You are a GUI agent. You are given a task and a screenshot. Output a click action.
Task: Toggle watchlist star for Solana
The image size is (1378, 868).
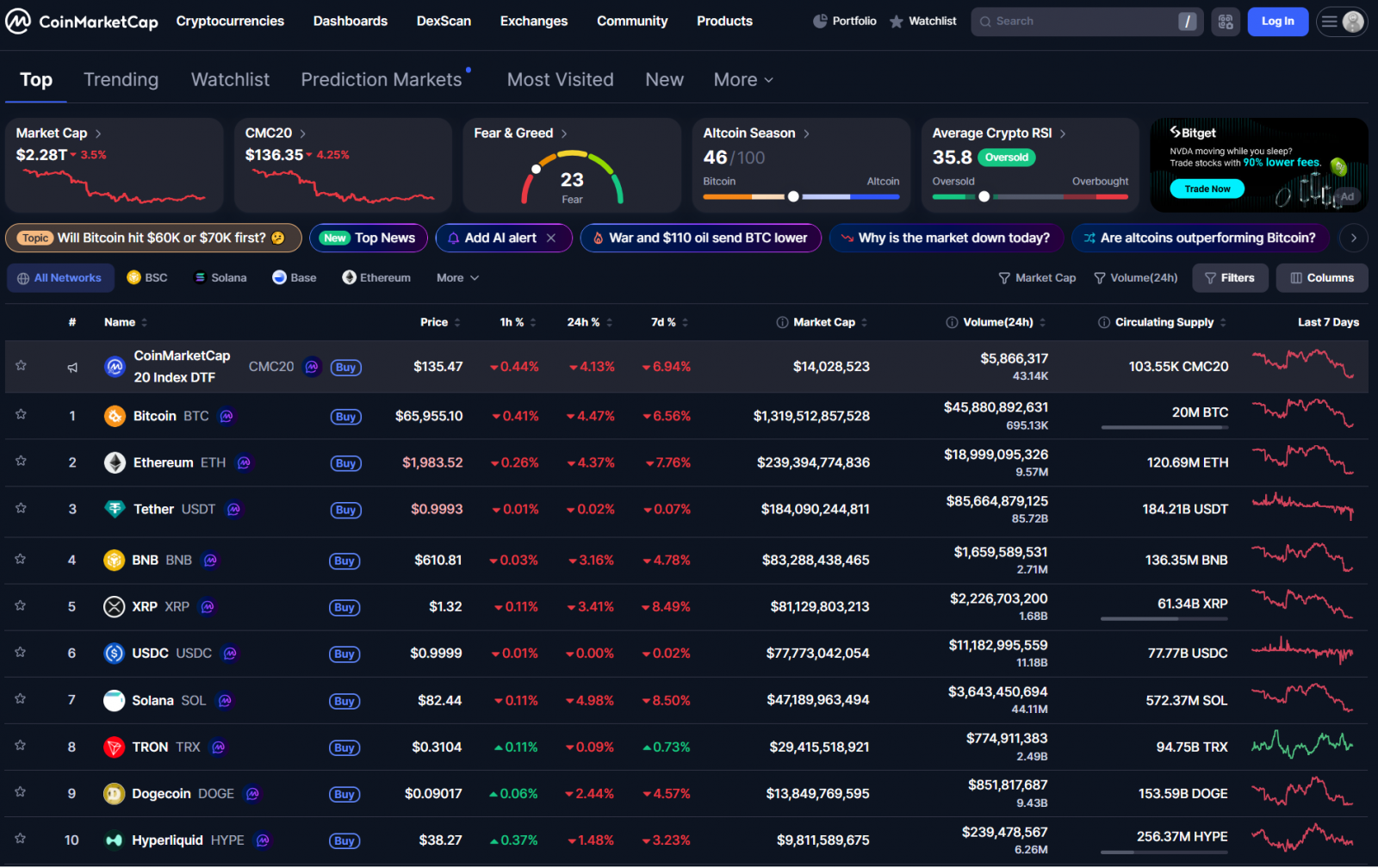[x=21, y=699]
